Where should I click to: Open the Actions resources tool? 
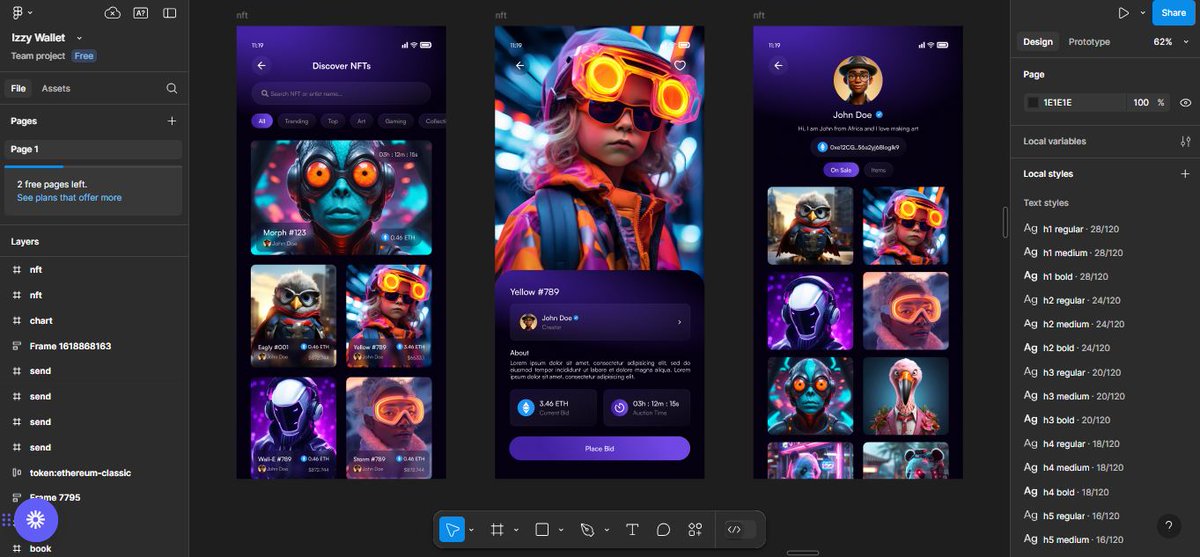coord(695,530)
